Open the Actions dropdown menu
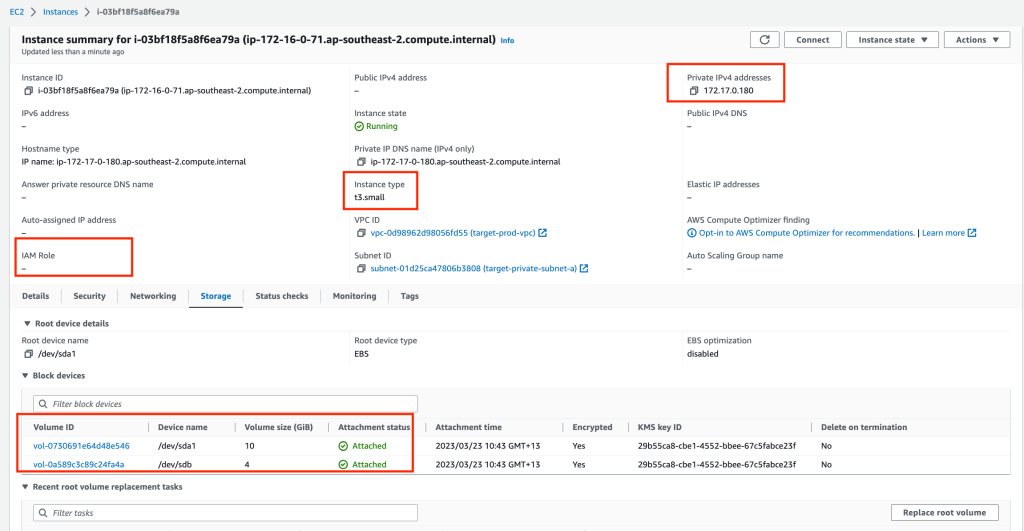 pyautogui.click(x=977, y=40)
